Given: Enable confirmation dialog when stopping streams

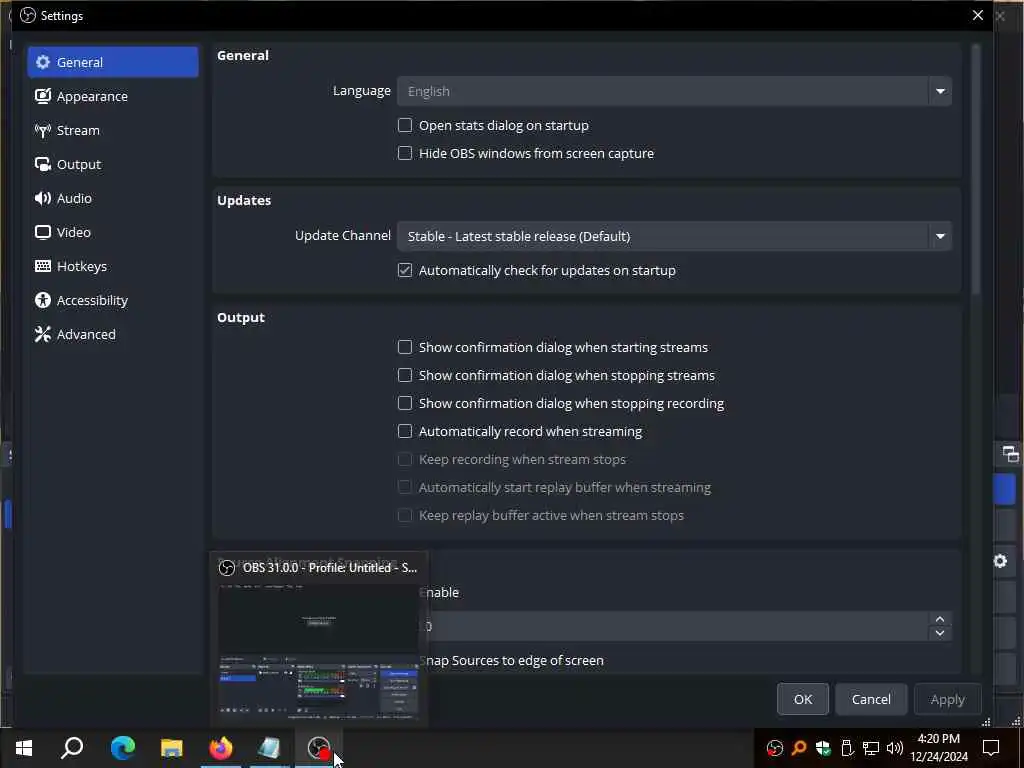Looking at the screenshot, I should [405, 375].
